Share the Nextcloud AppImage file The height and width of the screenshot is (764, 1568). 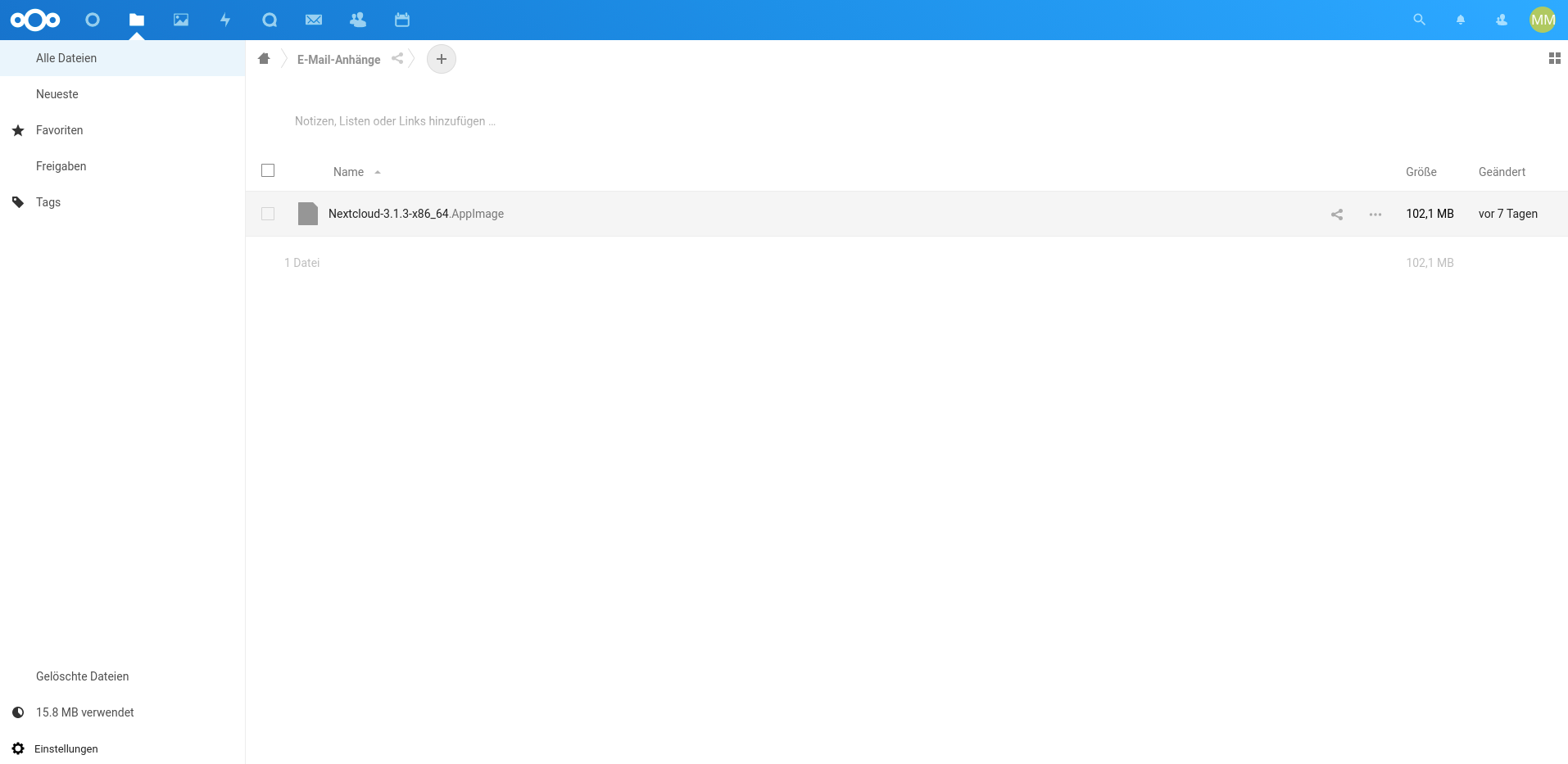pos(1337,215)
